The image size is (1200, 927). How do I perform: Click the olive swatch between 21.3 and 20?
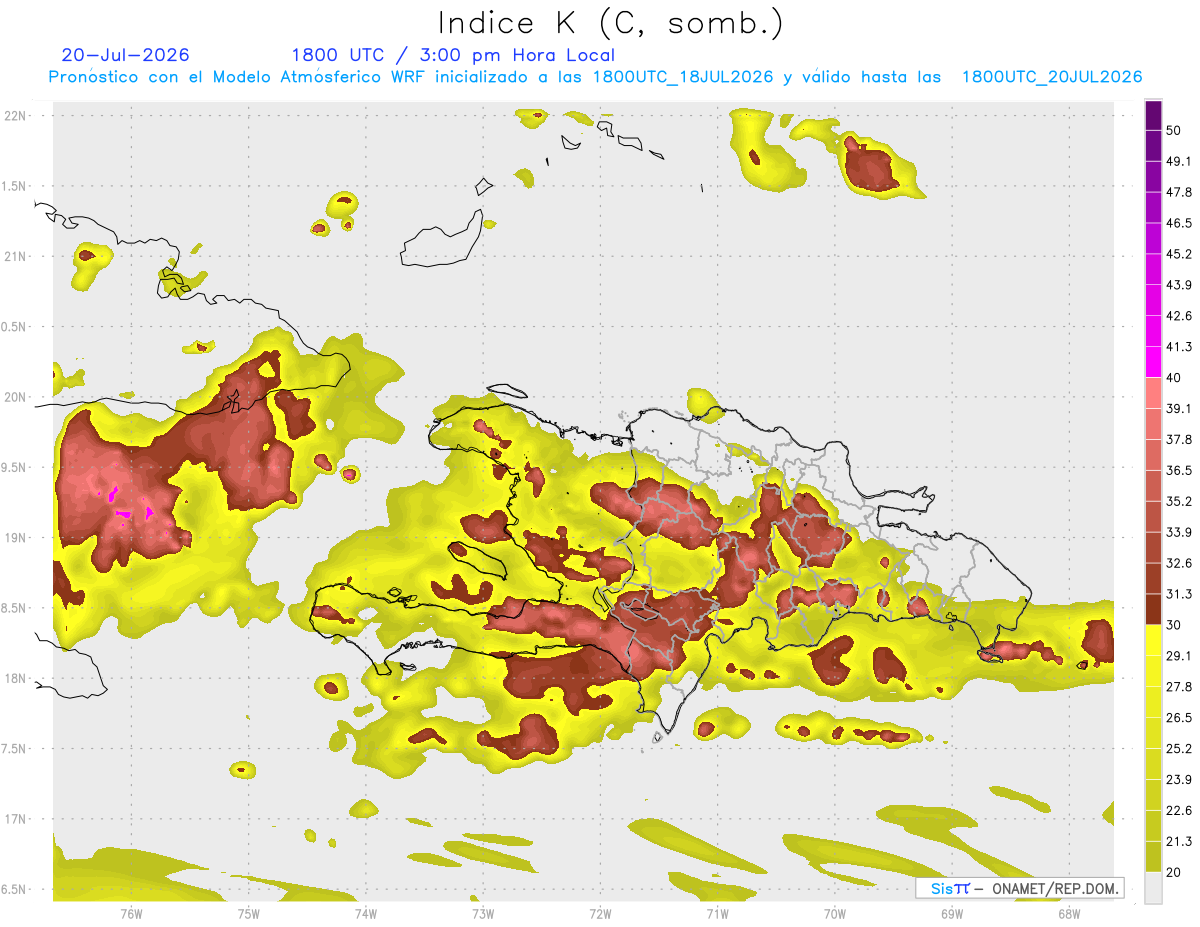[1153, 857]
